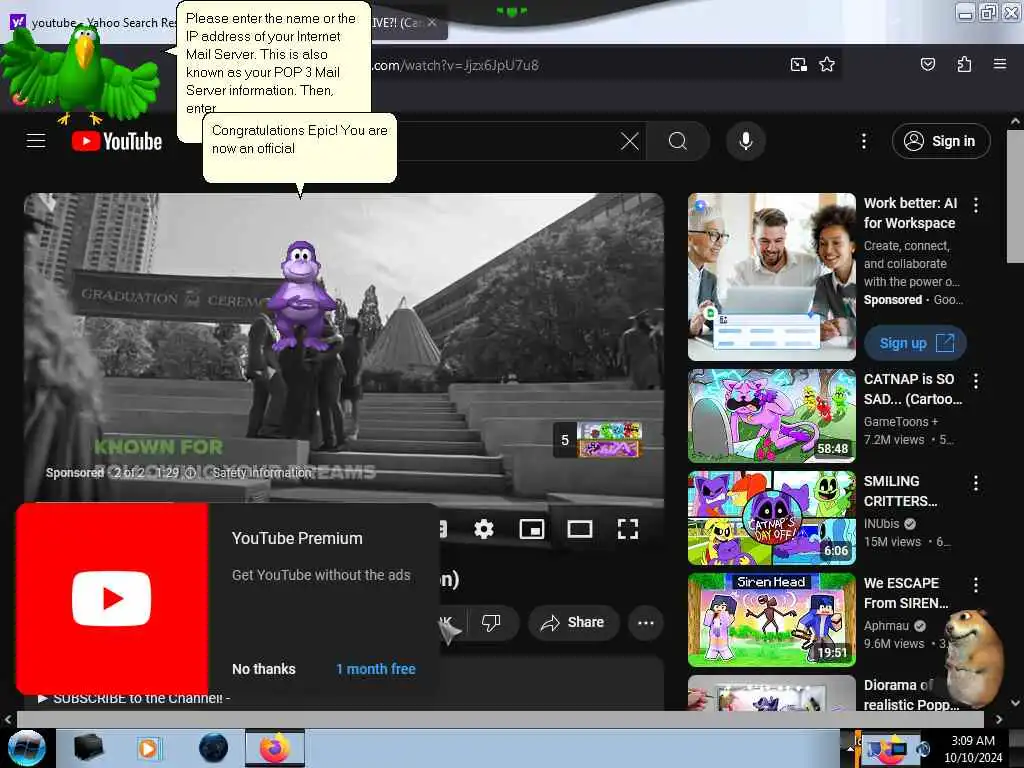Enter fullscreen video mode
1024x768 pixels.
point(628,529)
